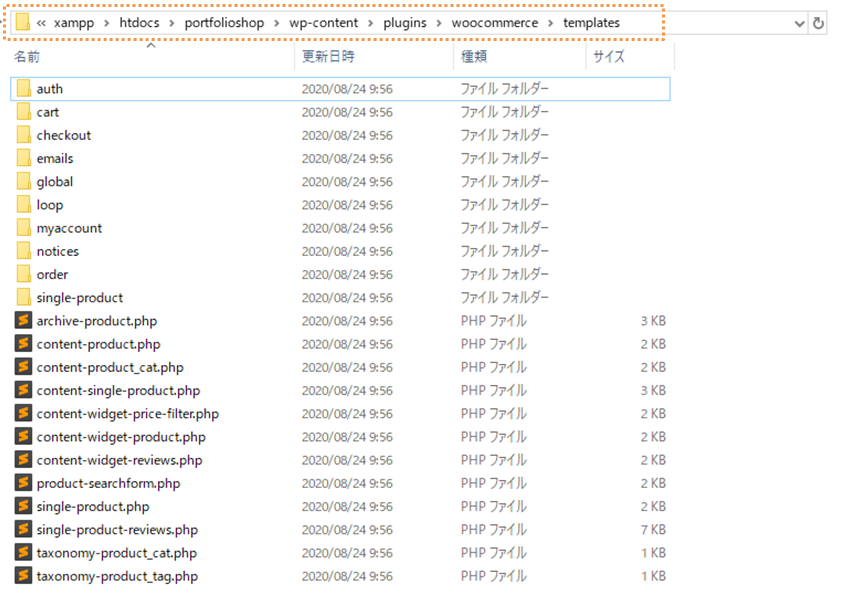Select the folder name notices
Screen dimensions: 856x590
(x=57, y=251)
